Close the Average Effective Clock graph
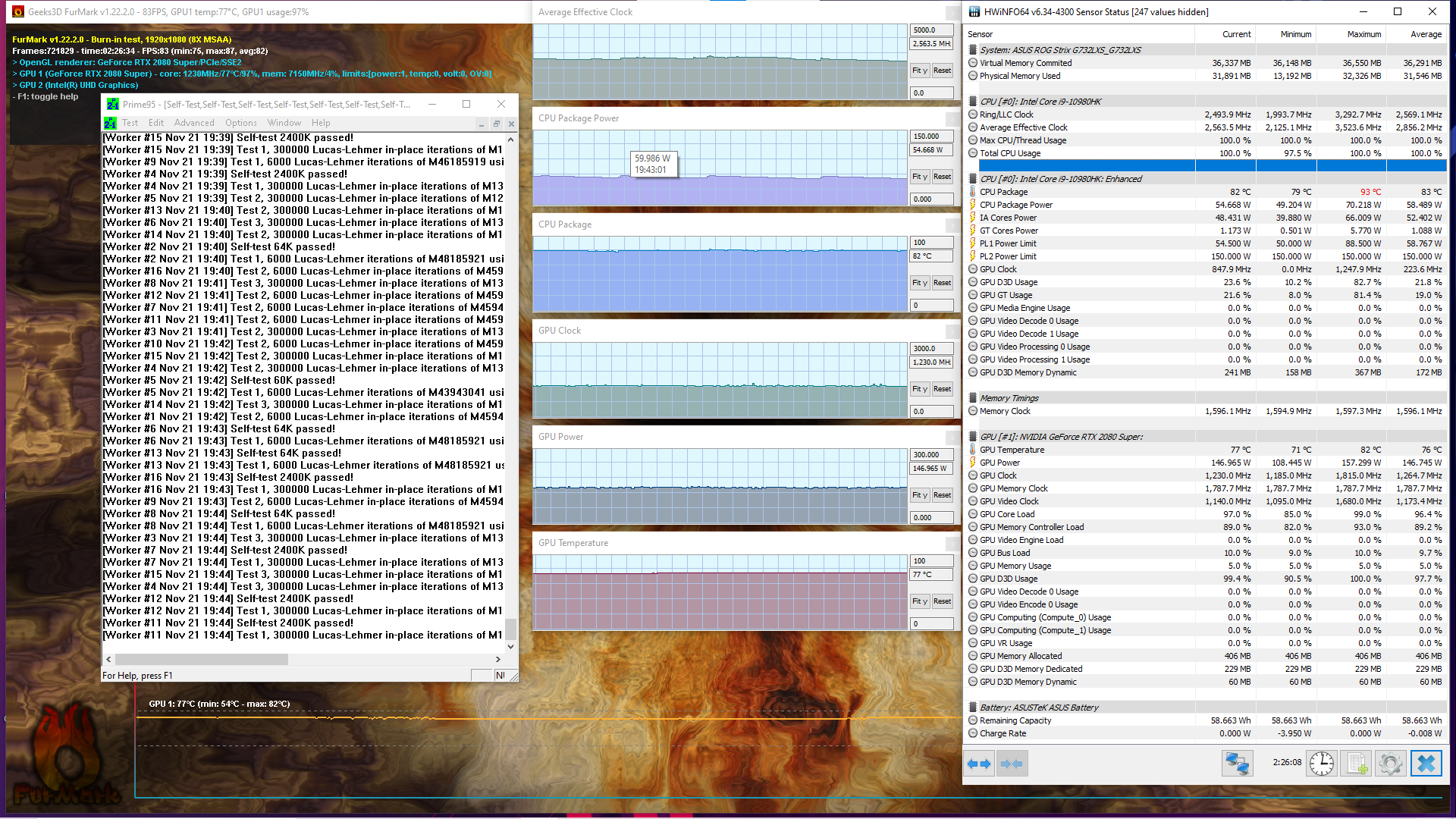The width and height of the screenshot is (1456, 819). 953,12
